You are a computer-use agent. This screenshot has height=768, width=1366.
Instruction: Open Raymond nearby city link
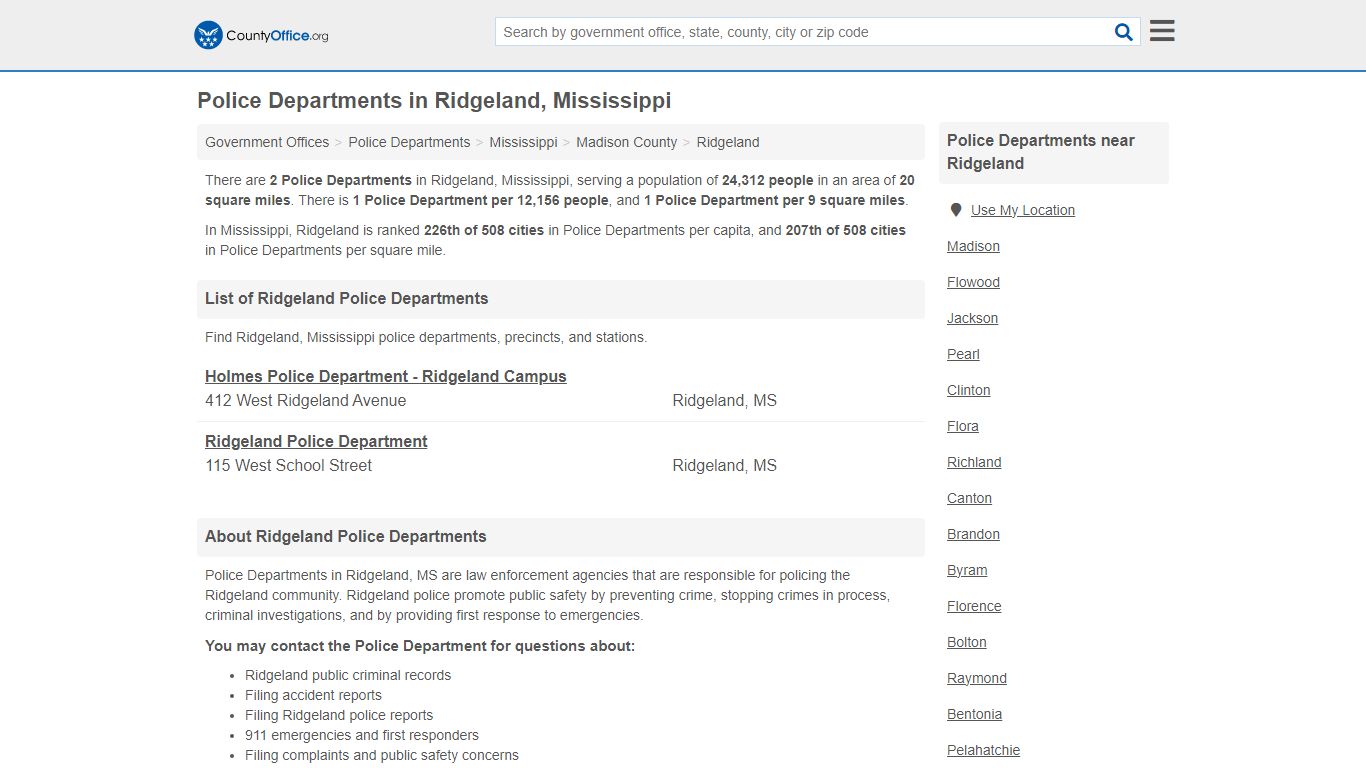click(977, 678)
